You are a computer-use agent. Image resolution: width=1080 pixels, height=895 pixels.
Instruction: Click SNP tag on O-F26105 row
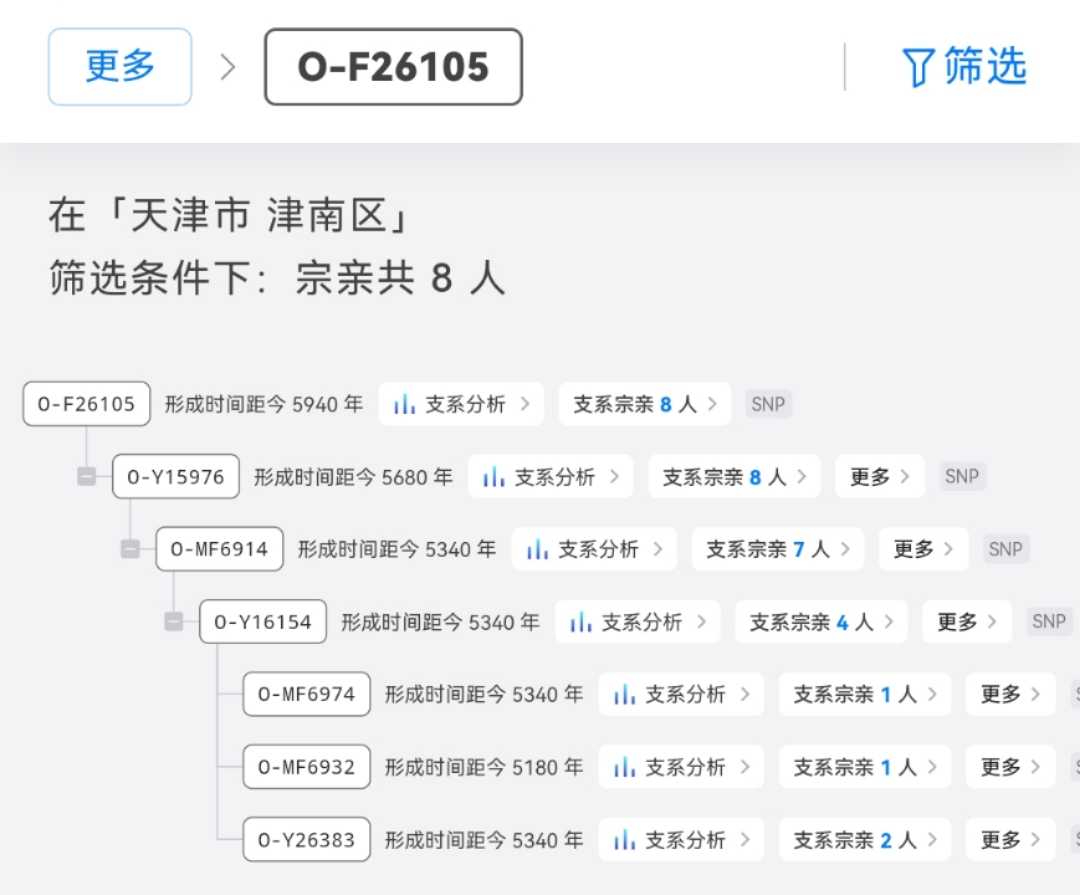[x=768, y=404]
